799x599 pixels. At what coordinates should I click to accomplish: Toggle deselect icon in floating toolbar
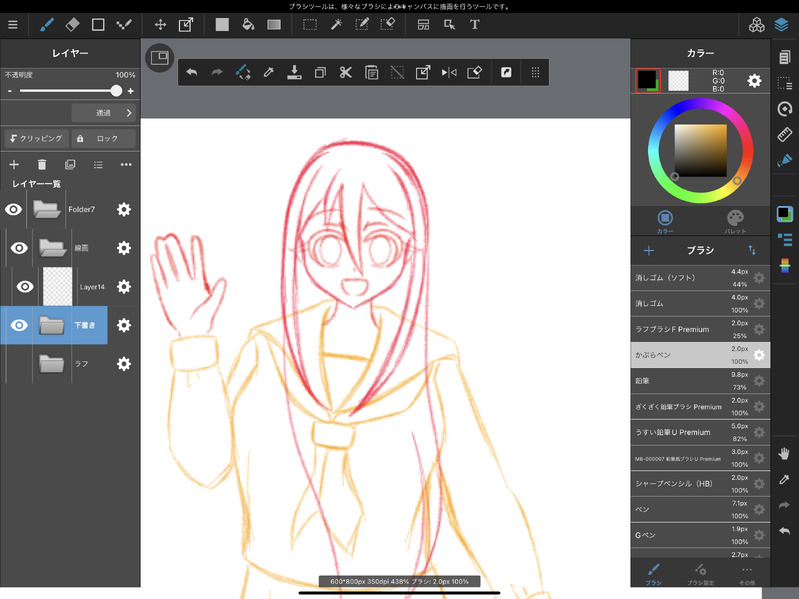click(x=397, y=72)
